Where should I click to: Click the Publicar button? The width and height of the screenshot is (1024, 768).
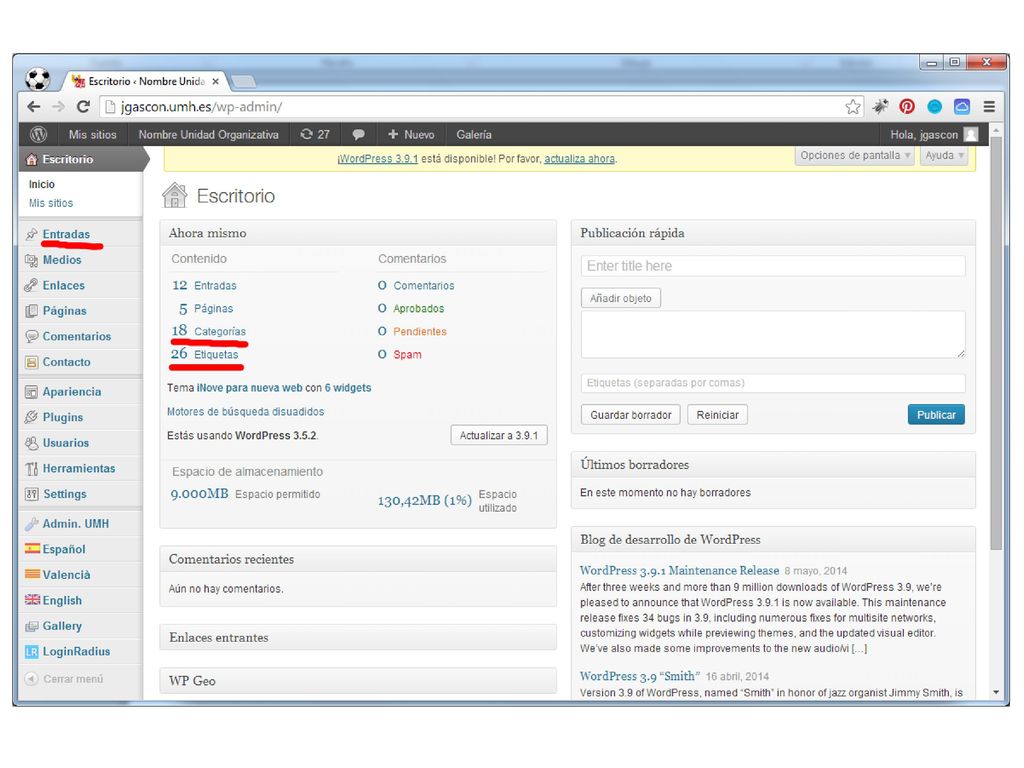[936, 415]
